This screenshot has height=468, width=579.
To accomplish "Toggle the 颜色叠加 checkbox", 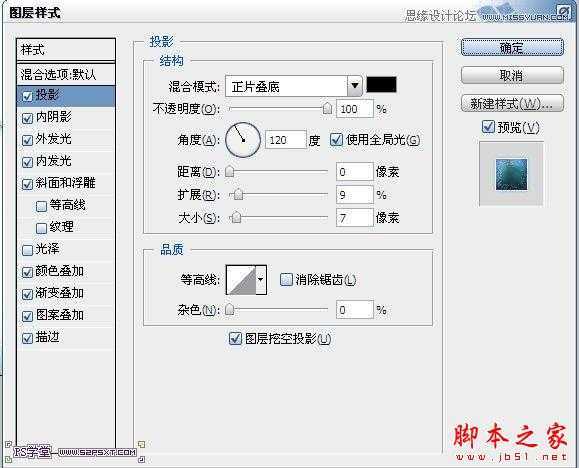I will point(27,272).
